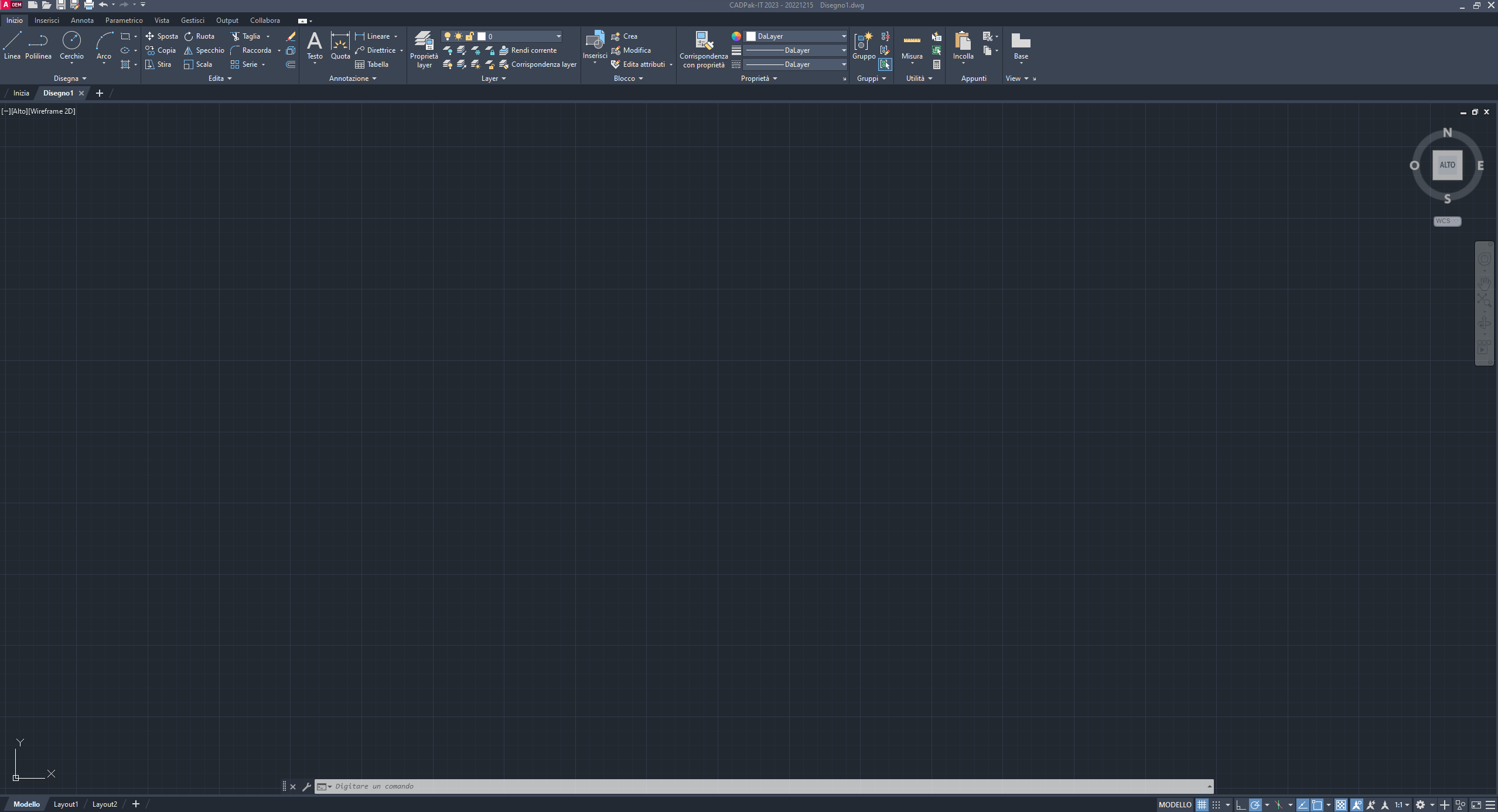Open the Inizia file tab

pyautogui.click(x=21, y=93)
